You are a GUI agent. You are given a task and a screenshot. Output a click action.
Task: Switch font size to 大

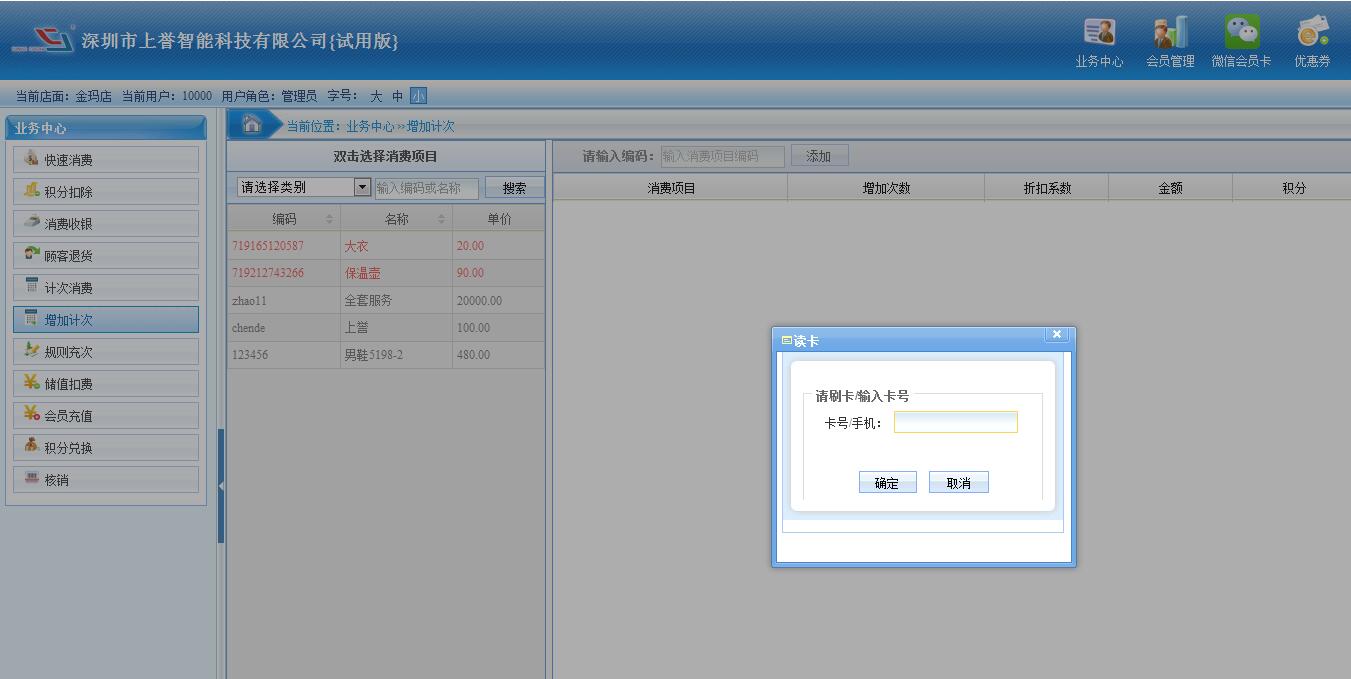376,96
